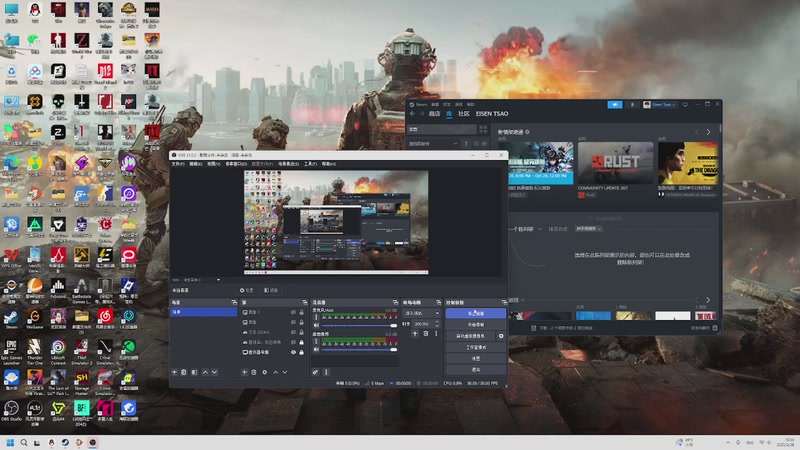The height and width of the screenshot is (450, 800).
Task: Open taskbar Search icon
Action: pyautogui.click(x=23, y=442)
